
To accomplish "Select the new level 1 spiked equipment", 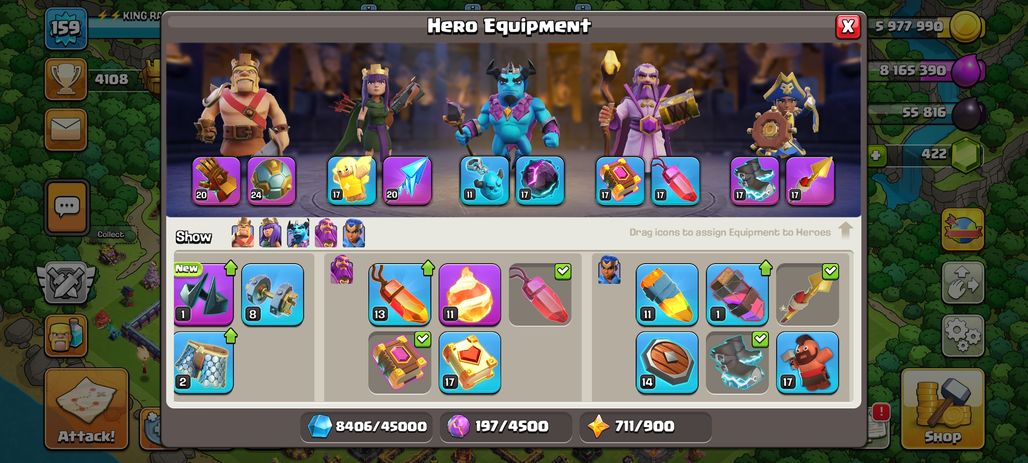I will click(204, 294).
